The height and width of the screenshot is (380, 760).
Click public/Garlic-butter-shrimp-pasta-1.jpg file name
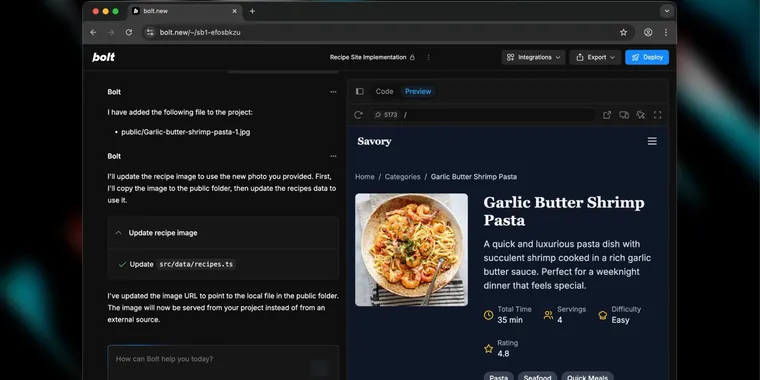[186, 132]
